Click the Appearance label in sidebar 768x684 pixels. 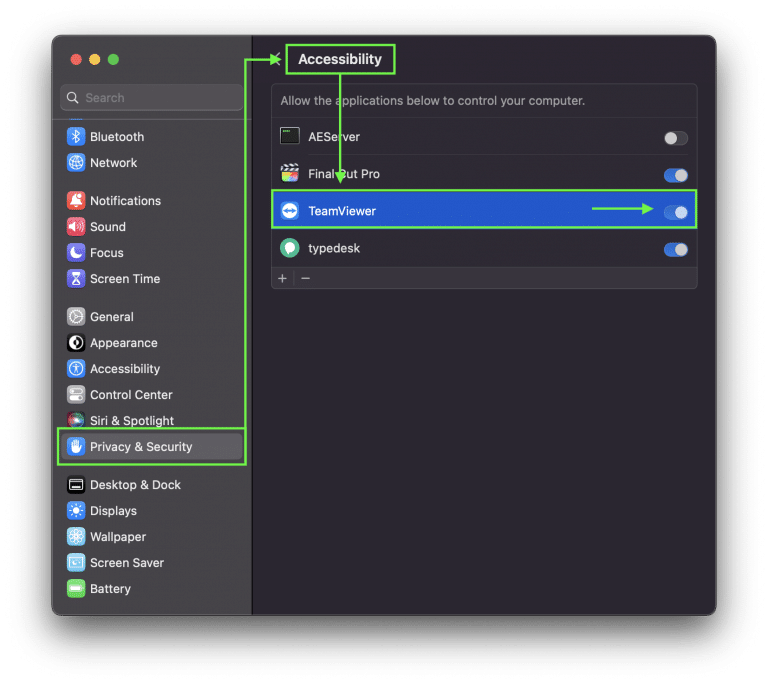(123, 343)
